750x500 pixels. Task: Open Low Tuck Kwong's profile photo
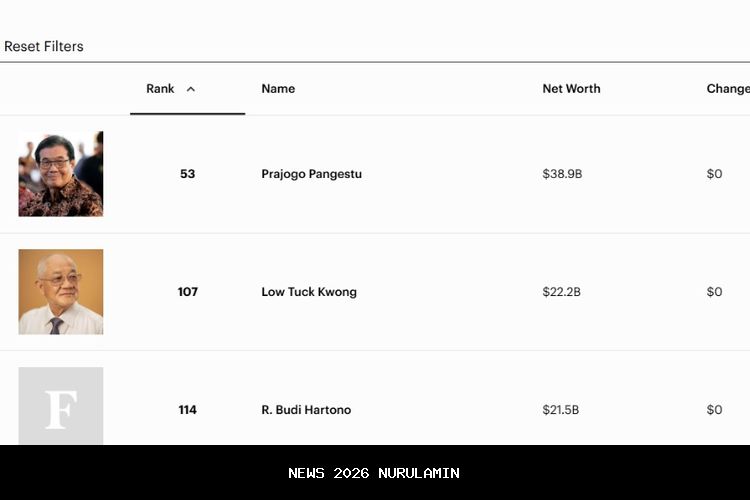[61, 291]
